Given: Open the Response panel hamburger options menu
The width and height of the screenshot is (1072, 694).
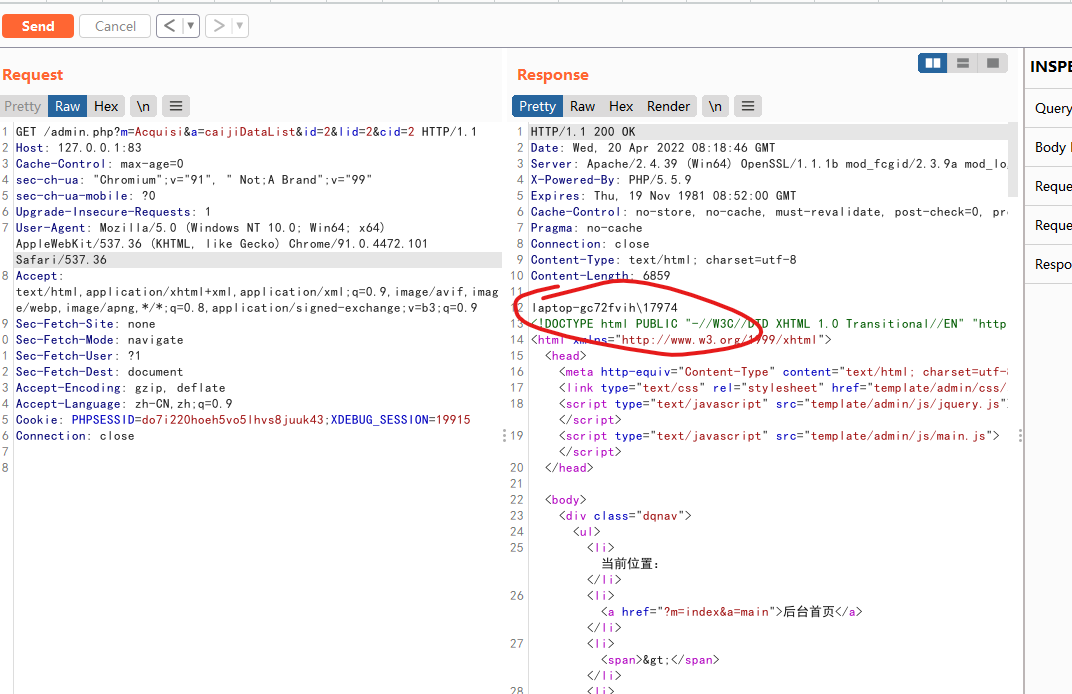Looking at the screenshot, I should (748, 106).
